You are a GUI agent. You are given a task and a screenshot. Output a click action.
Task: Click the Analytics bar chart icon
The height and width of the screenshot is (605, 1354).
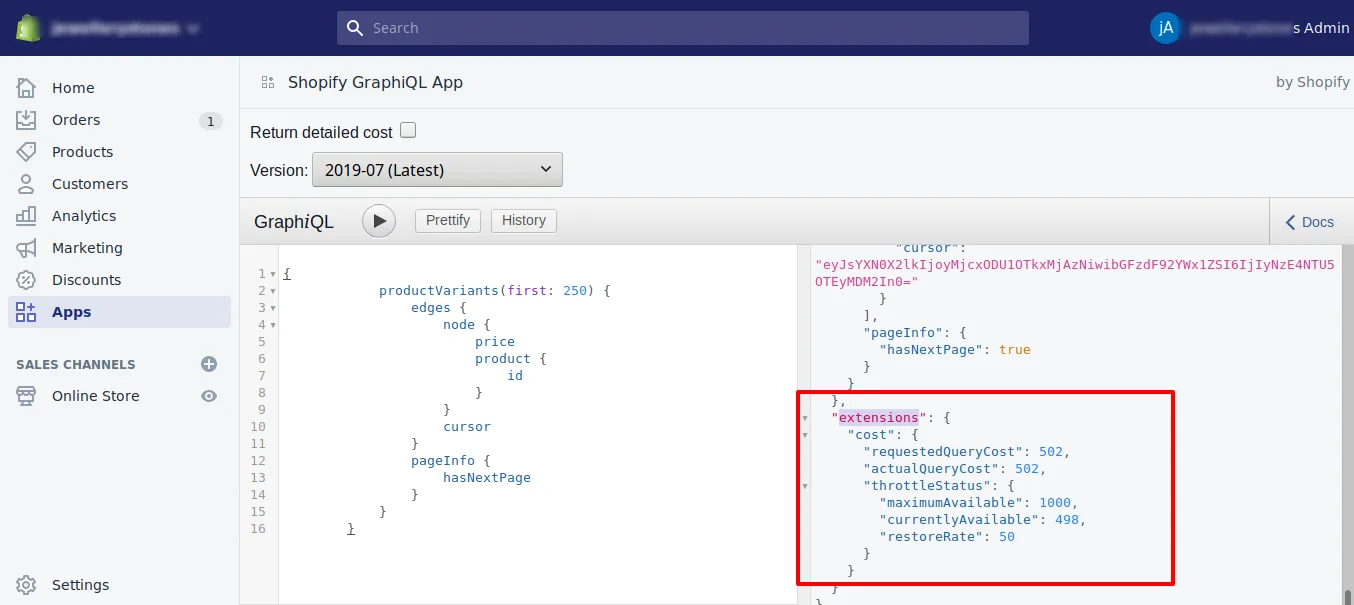click(x=27, y=216)
